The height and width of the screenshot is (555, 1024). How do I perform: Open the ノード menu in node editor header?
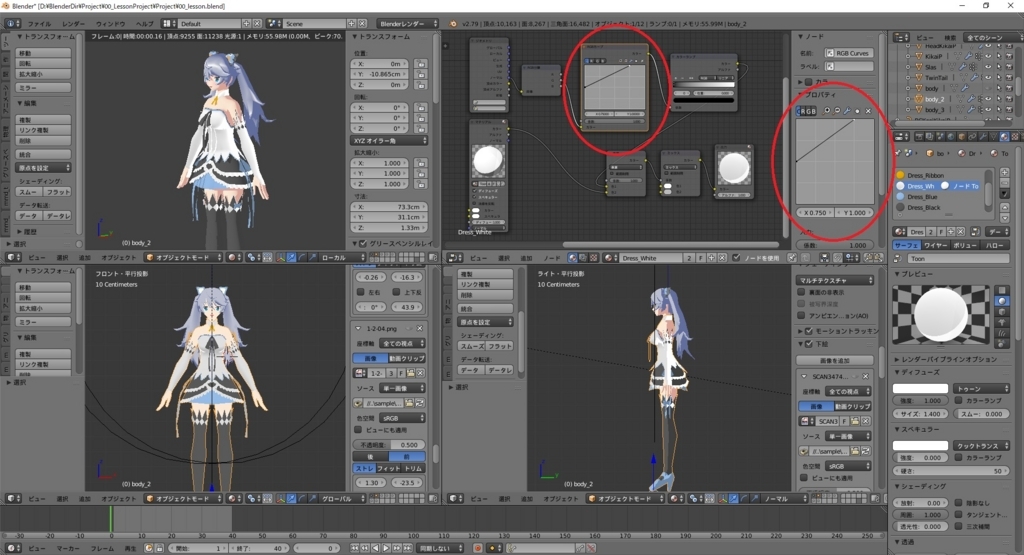(552, 258)
